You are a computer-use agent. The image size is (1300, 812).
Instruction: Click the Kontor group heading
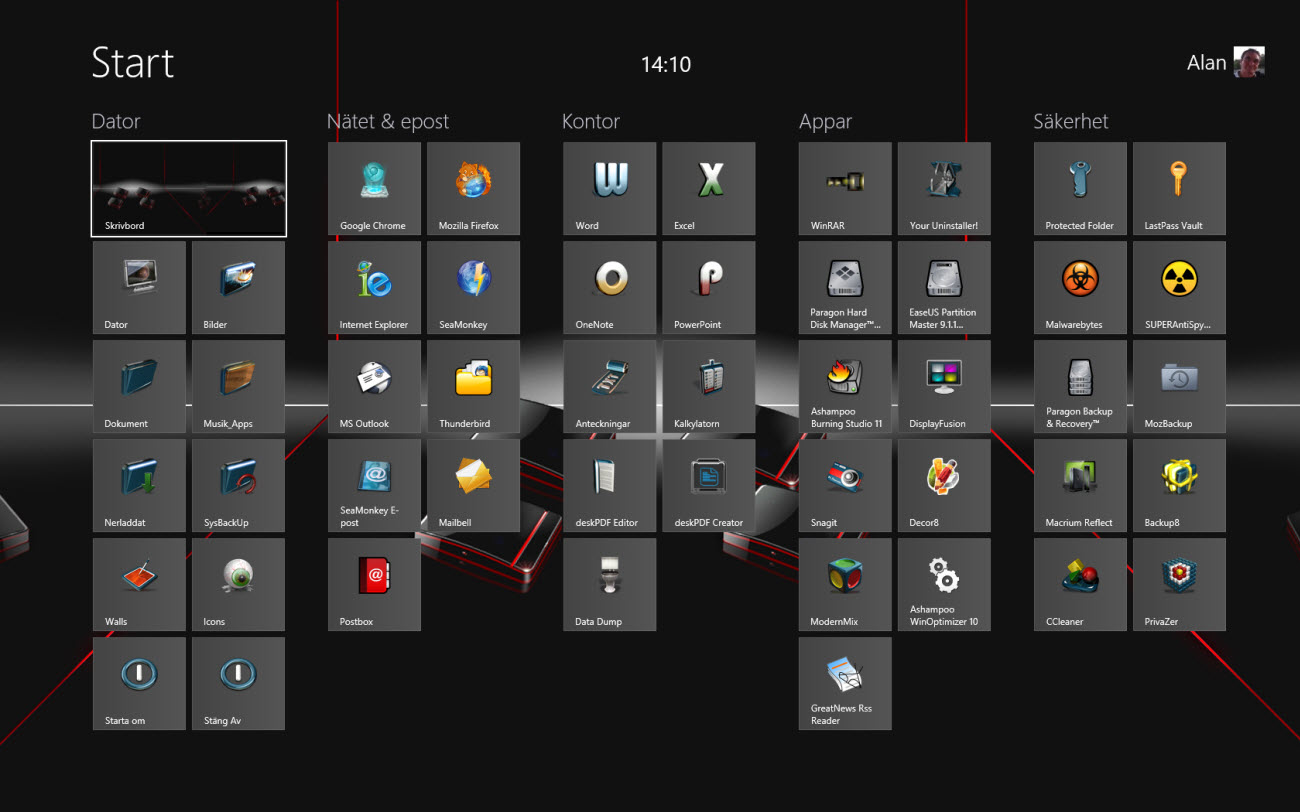591,122
